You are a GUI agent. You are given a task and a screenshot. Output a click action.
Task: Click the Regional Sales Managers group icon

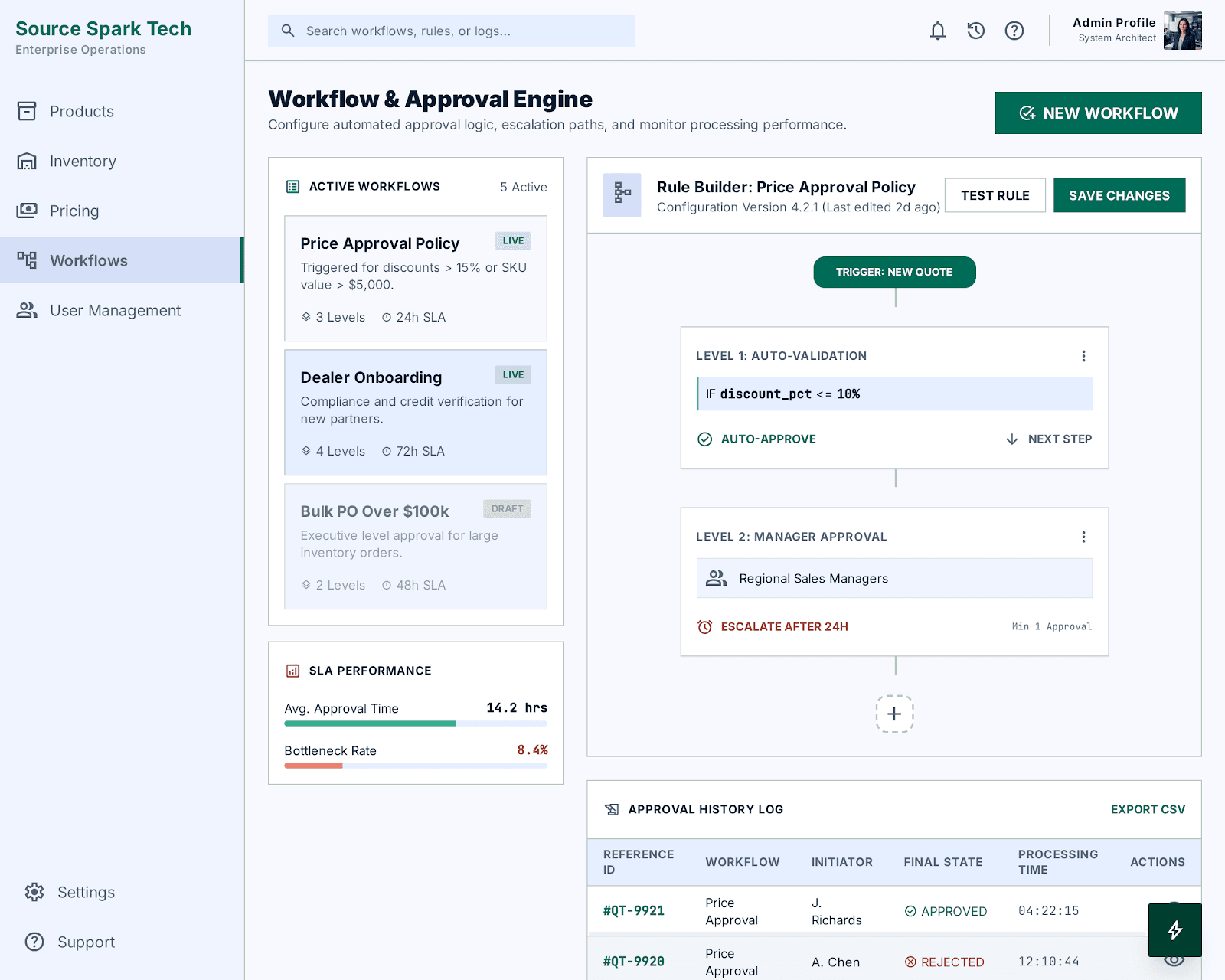click(x=717, y=578)
